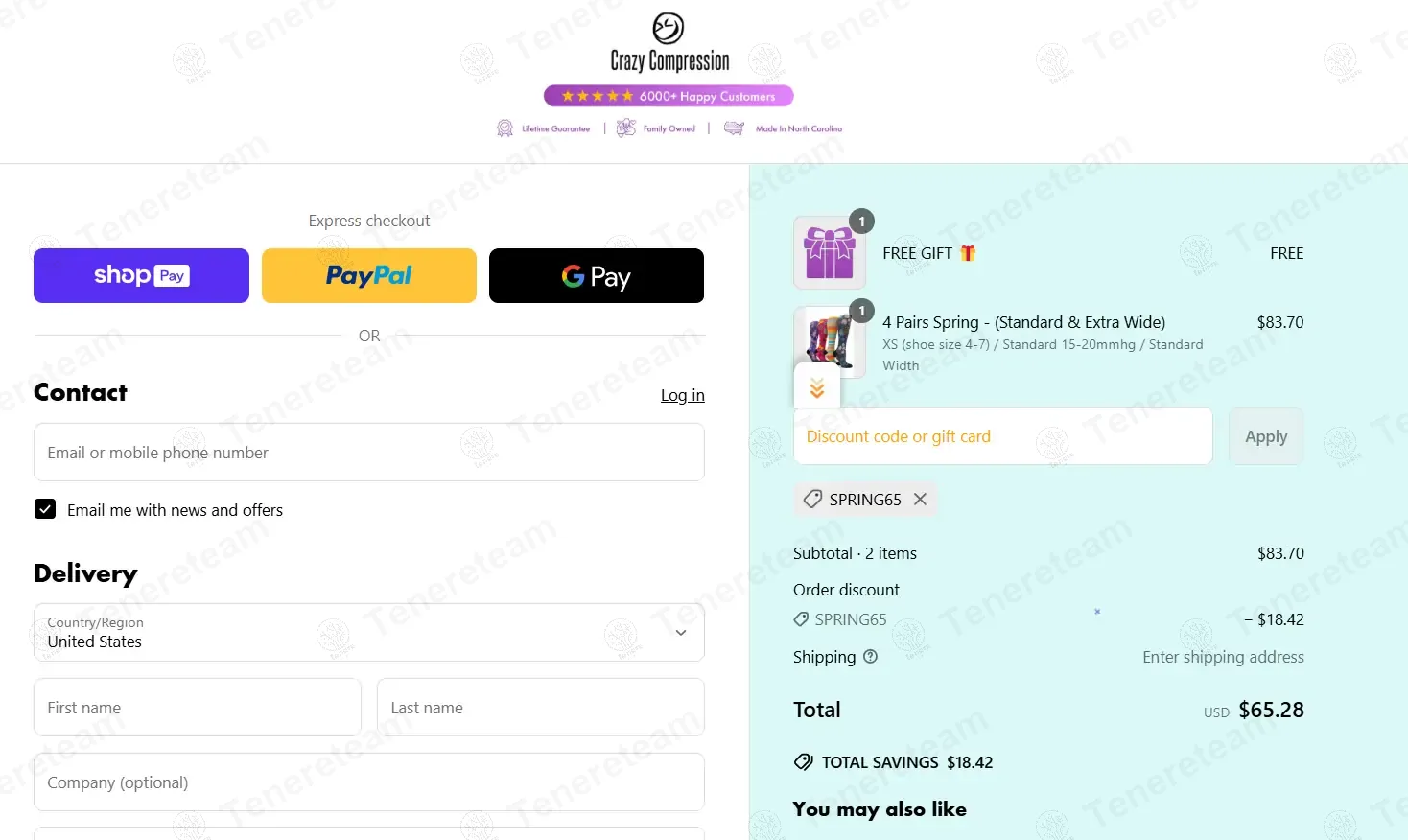The width and height of the screenshot is (1408, 840).
Task: Click the five-star Happy Customers banner
Action: pyautogui.click(x=669, y=96)
